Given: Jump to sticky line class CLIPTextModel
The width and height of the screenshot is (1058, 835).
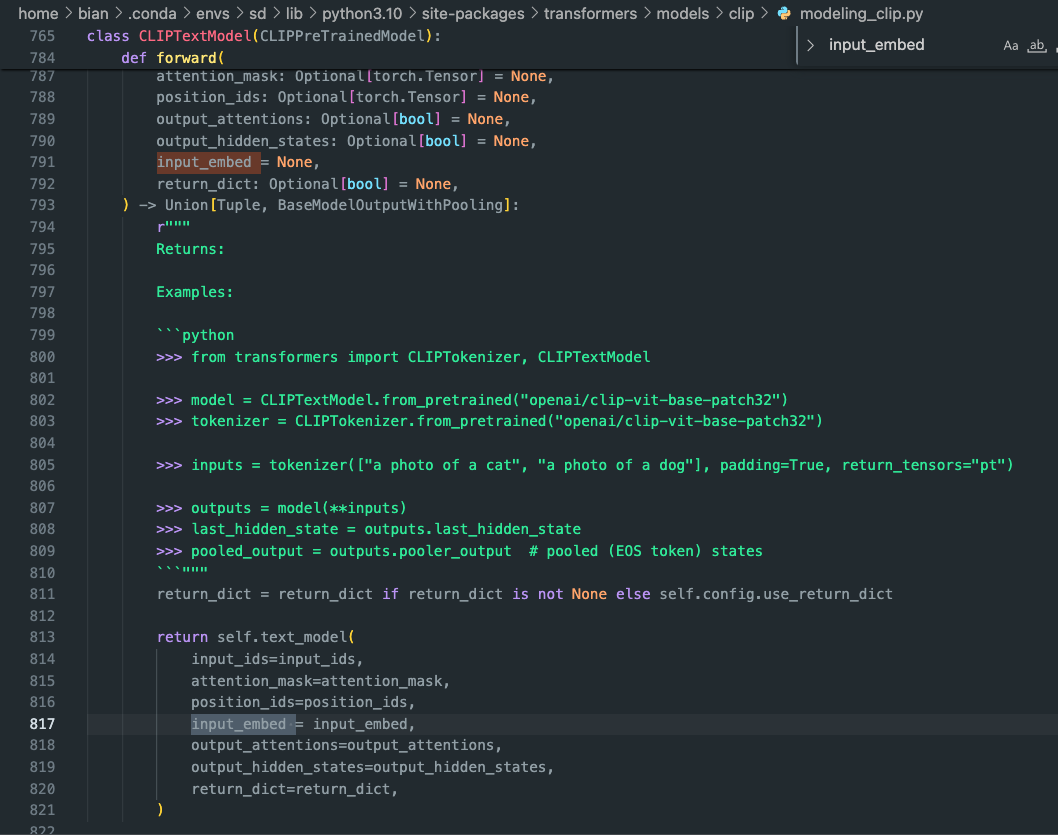Looking at the screenshot, I should point(263,36).
